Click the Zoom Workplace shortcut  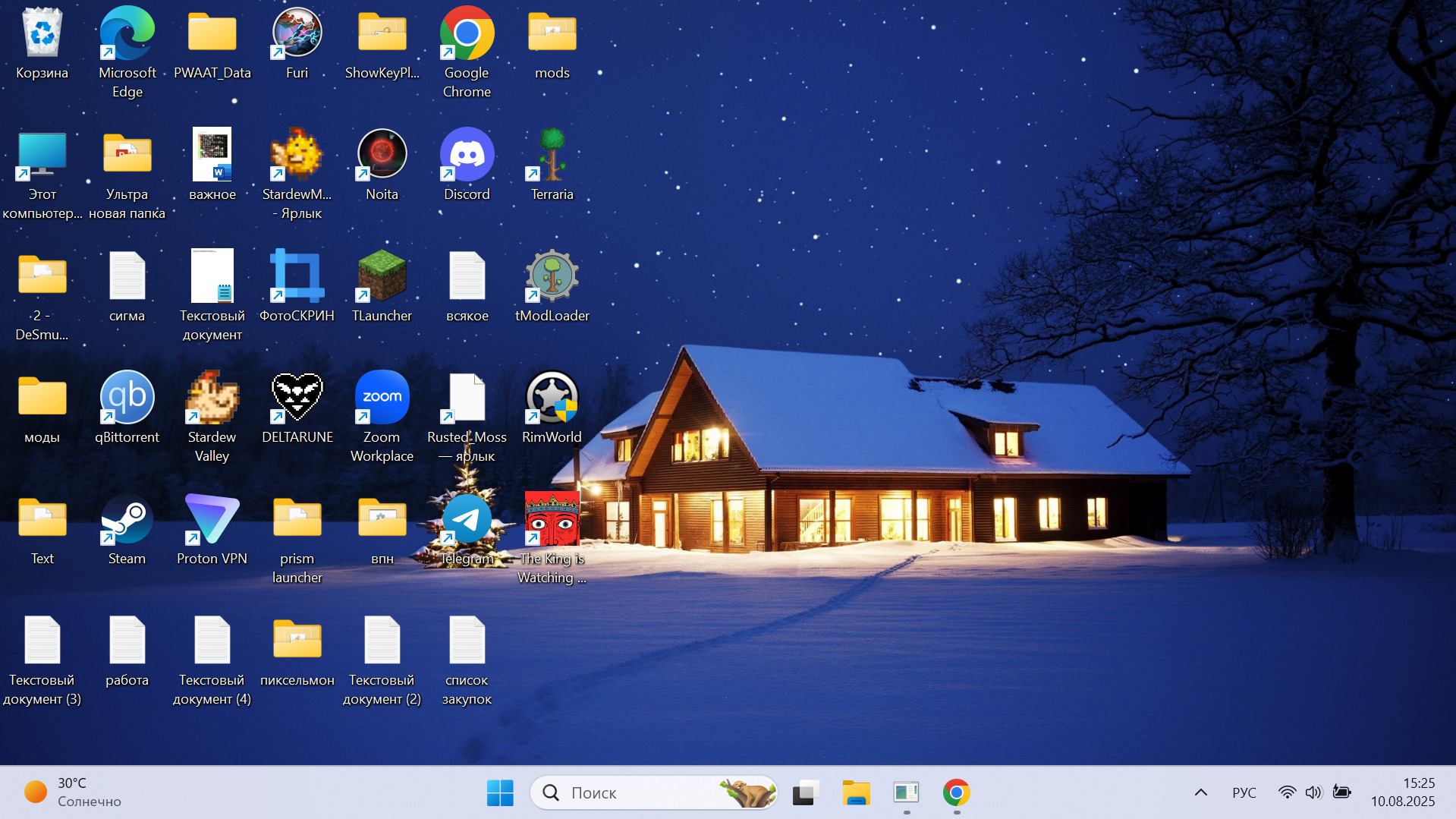382,398
